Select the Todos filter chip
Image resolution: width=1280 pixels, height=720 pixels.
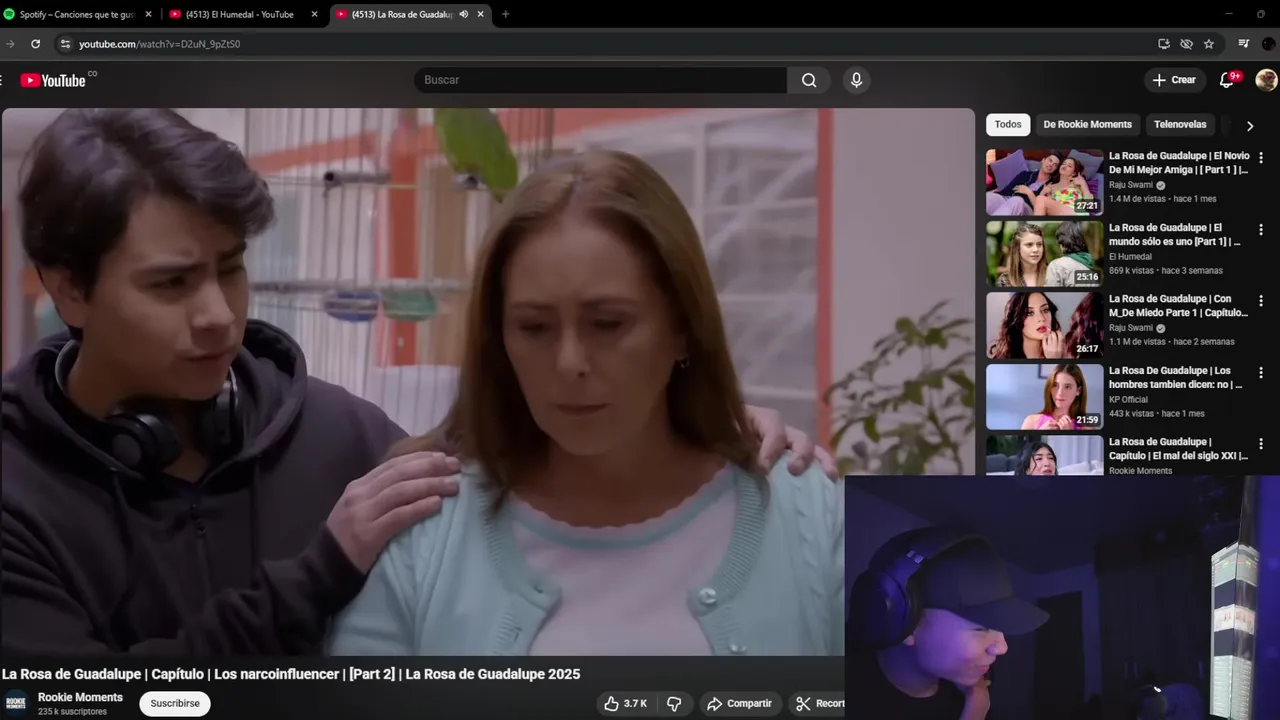1008,125
